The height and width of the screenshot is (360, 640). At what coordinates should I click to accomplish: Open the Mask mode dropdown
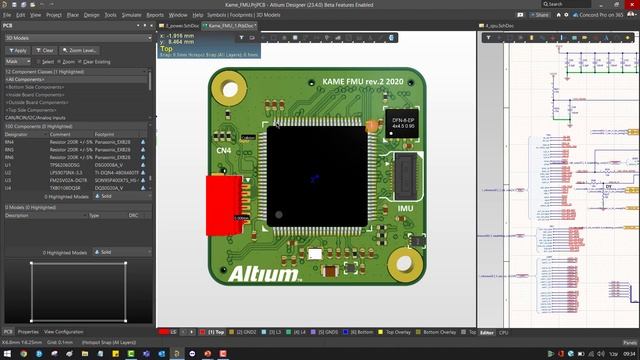point(18,61)
